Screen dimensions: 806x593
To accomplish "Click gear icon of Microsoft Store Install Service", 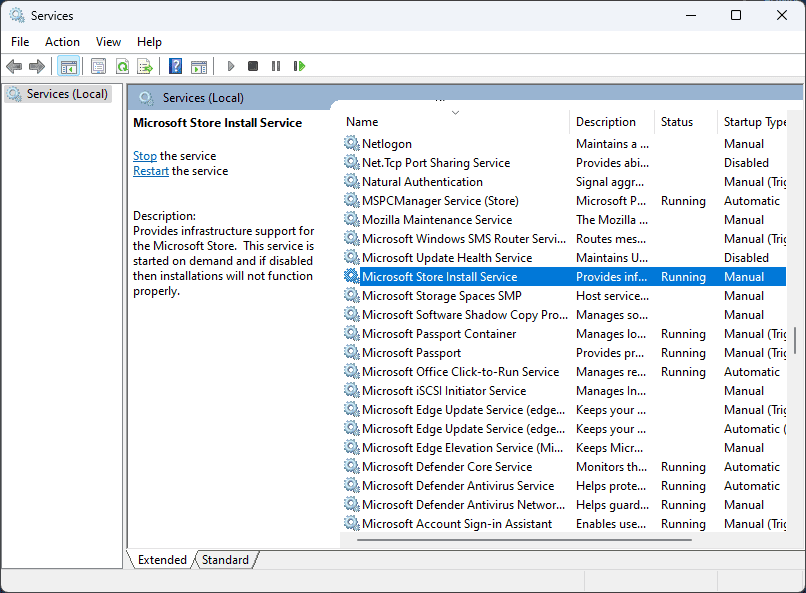I will 351,276.
